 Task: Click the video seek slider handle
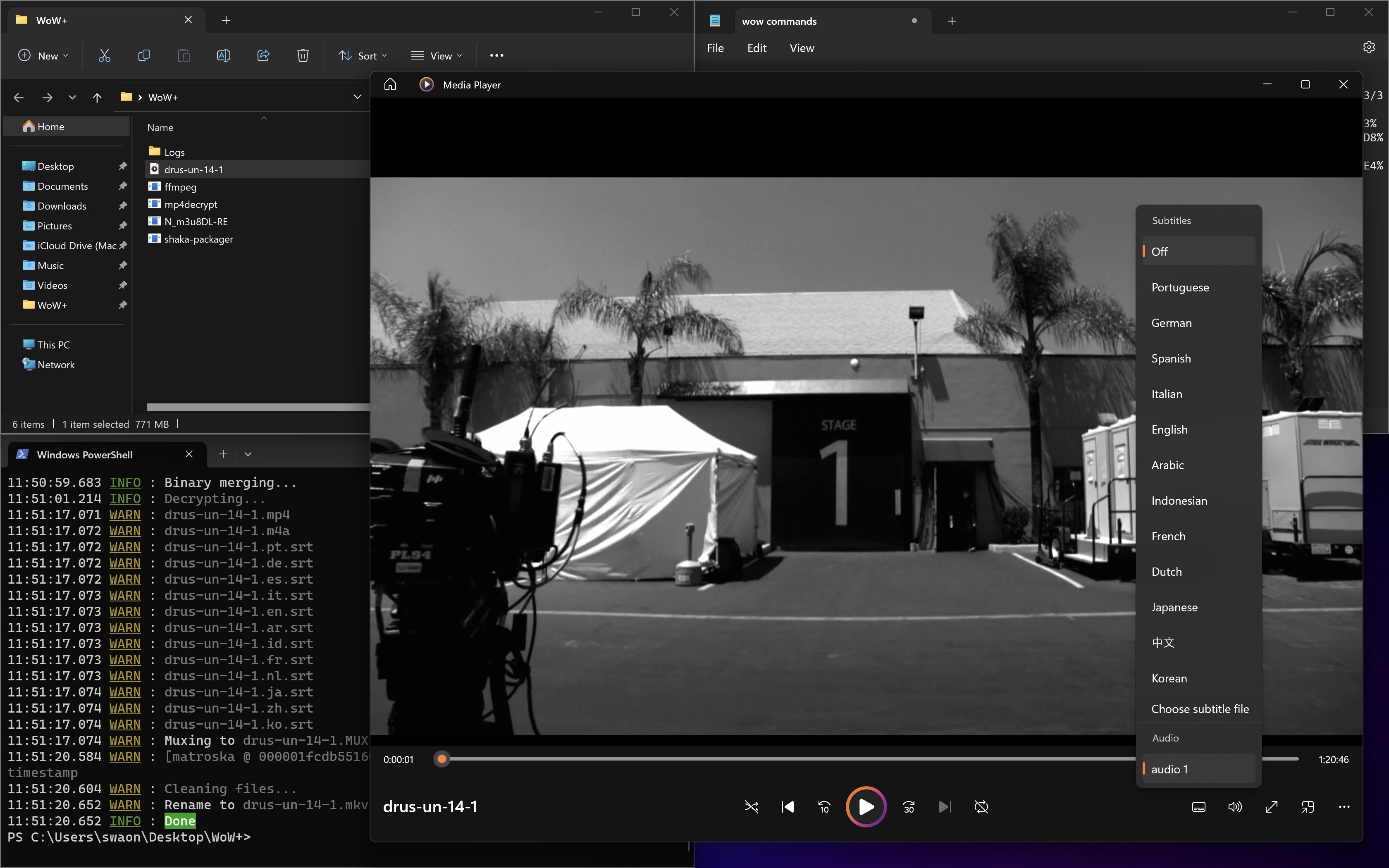[442, 759]
